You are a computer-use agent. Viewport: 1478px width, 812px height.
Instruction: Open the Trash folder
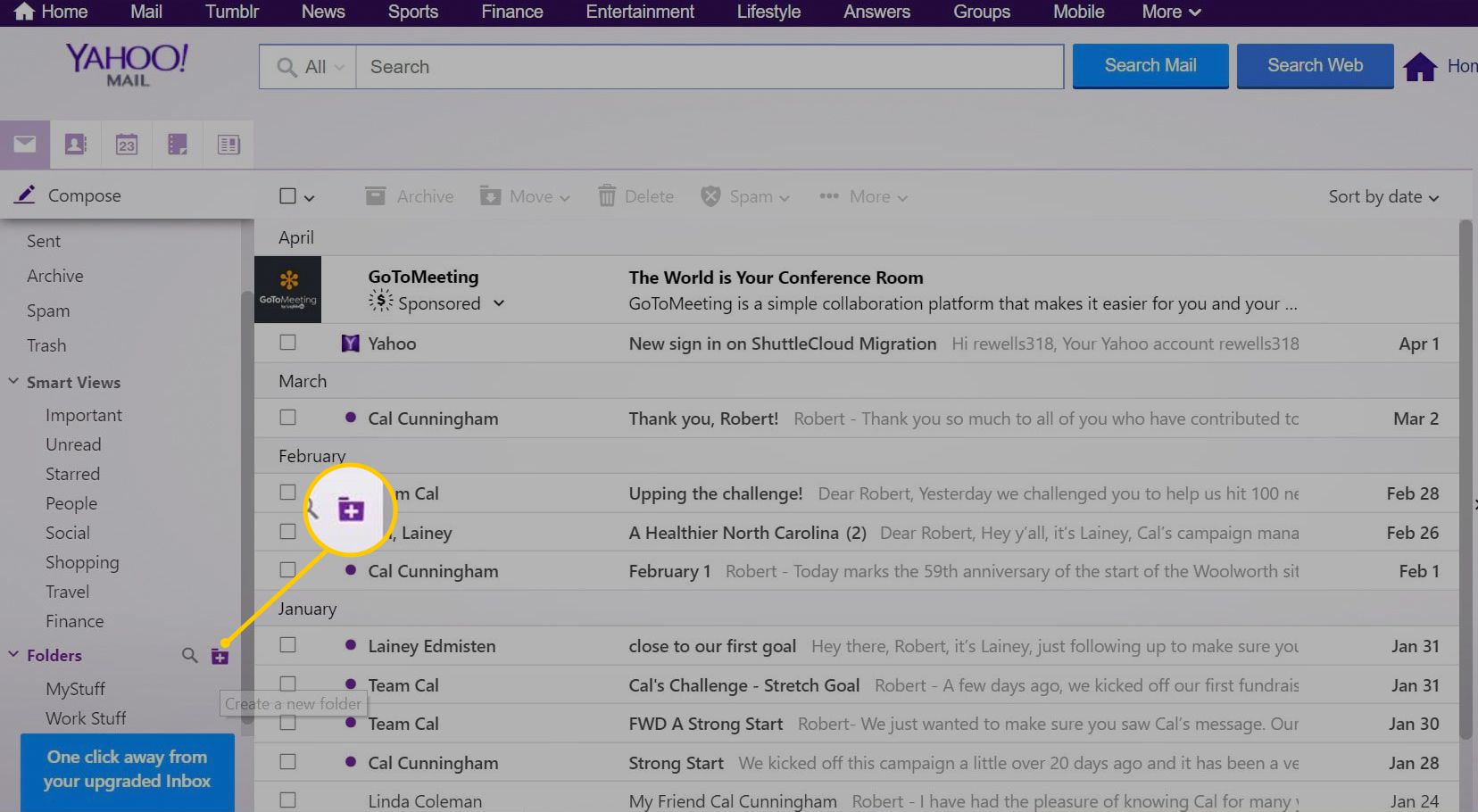pos(46,345)
